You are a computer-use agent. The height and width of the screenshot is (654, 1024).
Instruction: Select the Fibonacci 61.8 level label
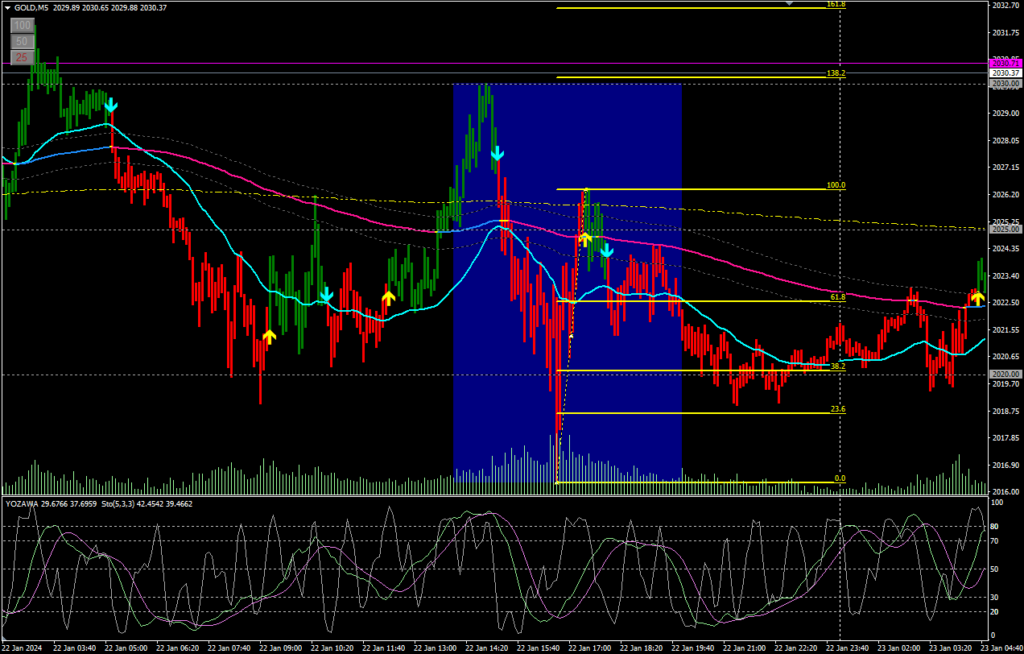pyautogui.click(x=837, y=297)
